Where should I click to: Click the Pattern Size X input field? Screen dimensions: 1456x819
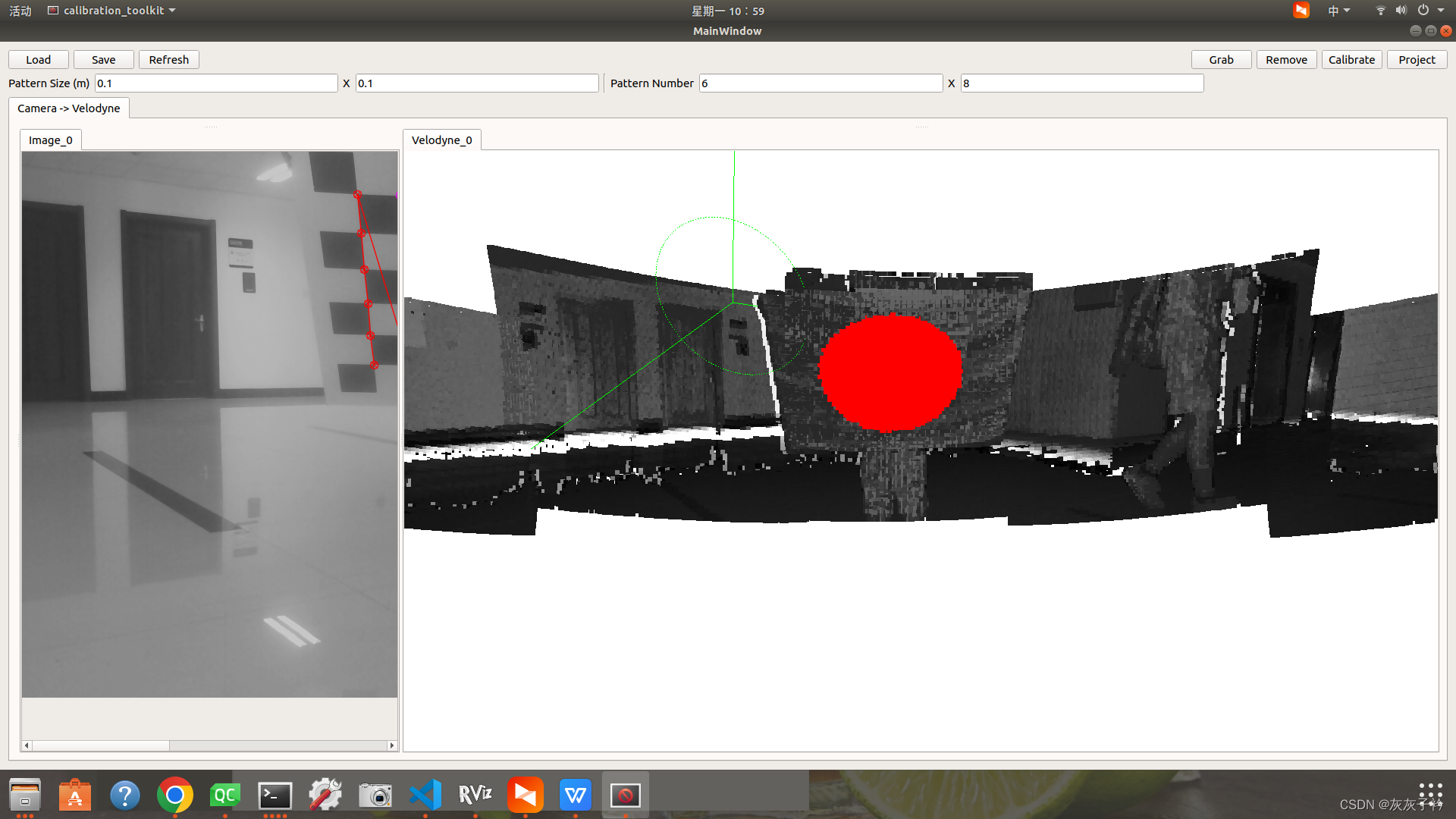click(476, 83)
